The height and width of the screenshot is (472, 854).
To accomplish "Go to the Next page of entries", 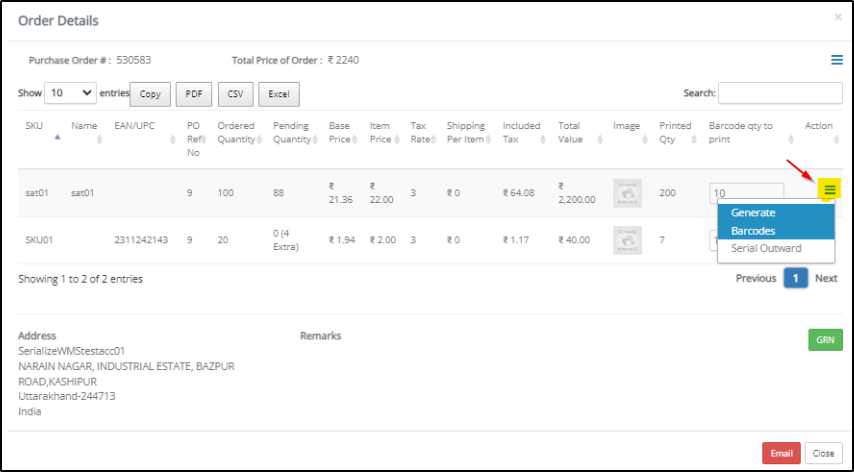I will coord(825,278).
